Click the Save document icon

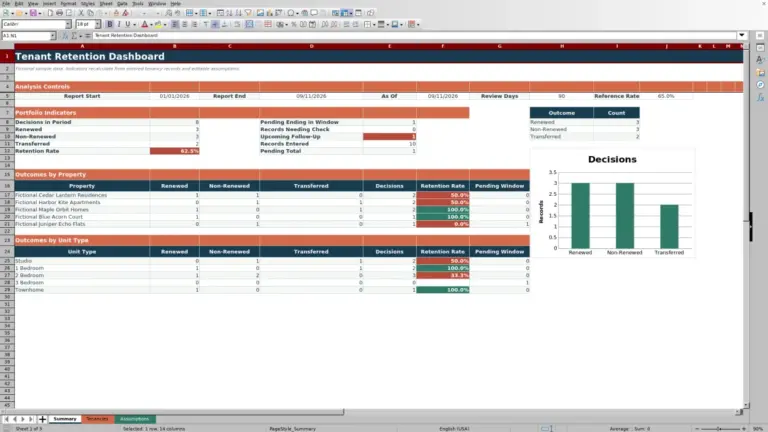[x=33, y=13]
